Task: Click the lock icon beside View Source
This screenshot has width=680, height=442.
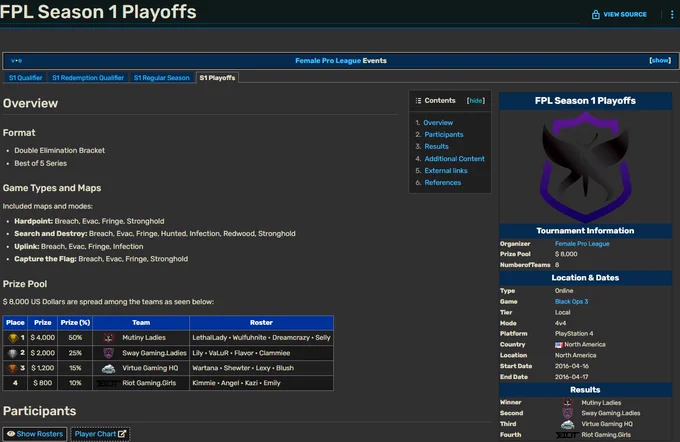Action: click(595, 14)
